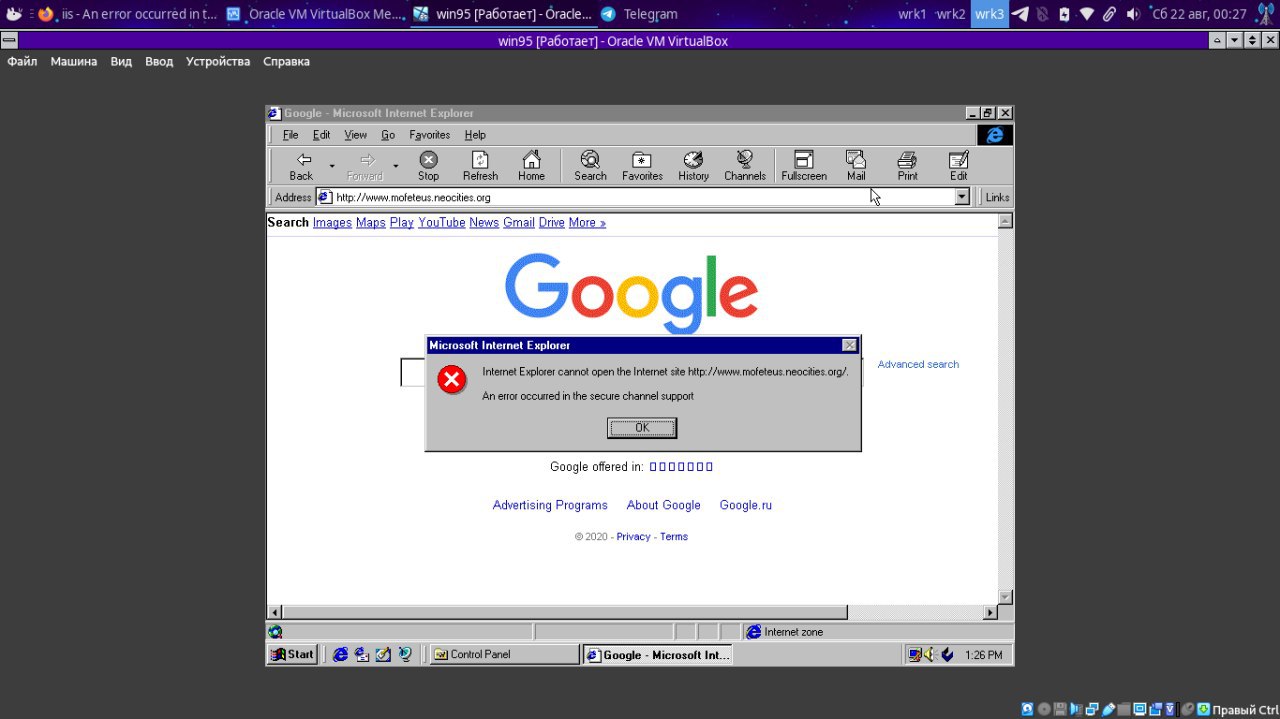Click the Back toolbar button
Image resolution: width=1280 pixels, height=719 pixels.
click(x=301, y=166)
